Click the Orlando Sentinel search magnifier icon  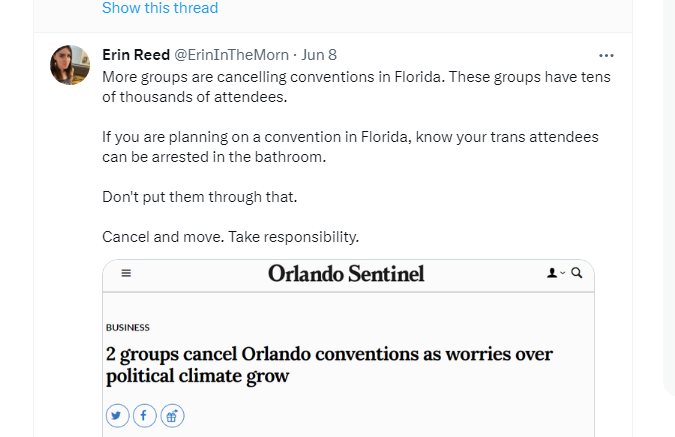coord(577,272)
